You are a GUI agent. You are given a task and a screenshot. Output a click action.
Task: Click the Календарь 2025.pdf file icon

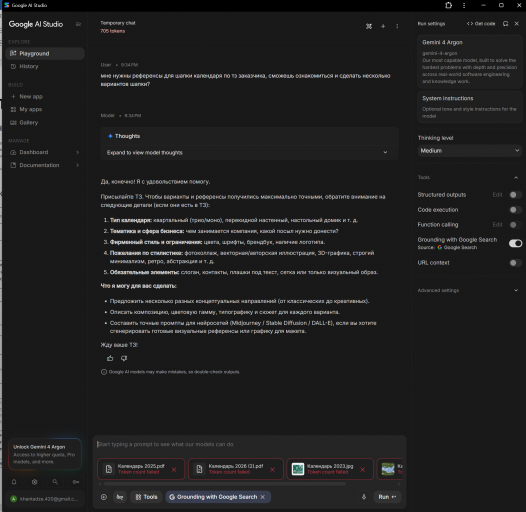coord(109,469)
